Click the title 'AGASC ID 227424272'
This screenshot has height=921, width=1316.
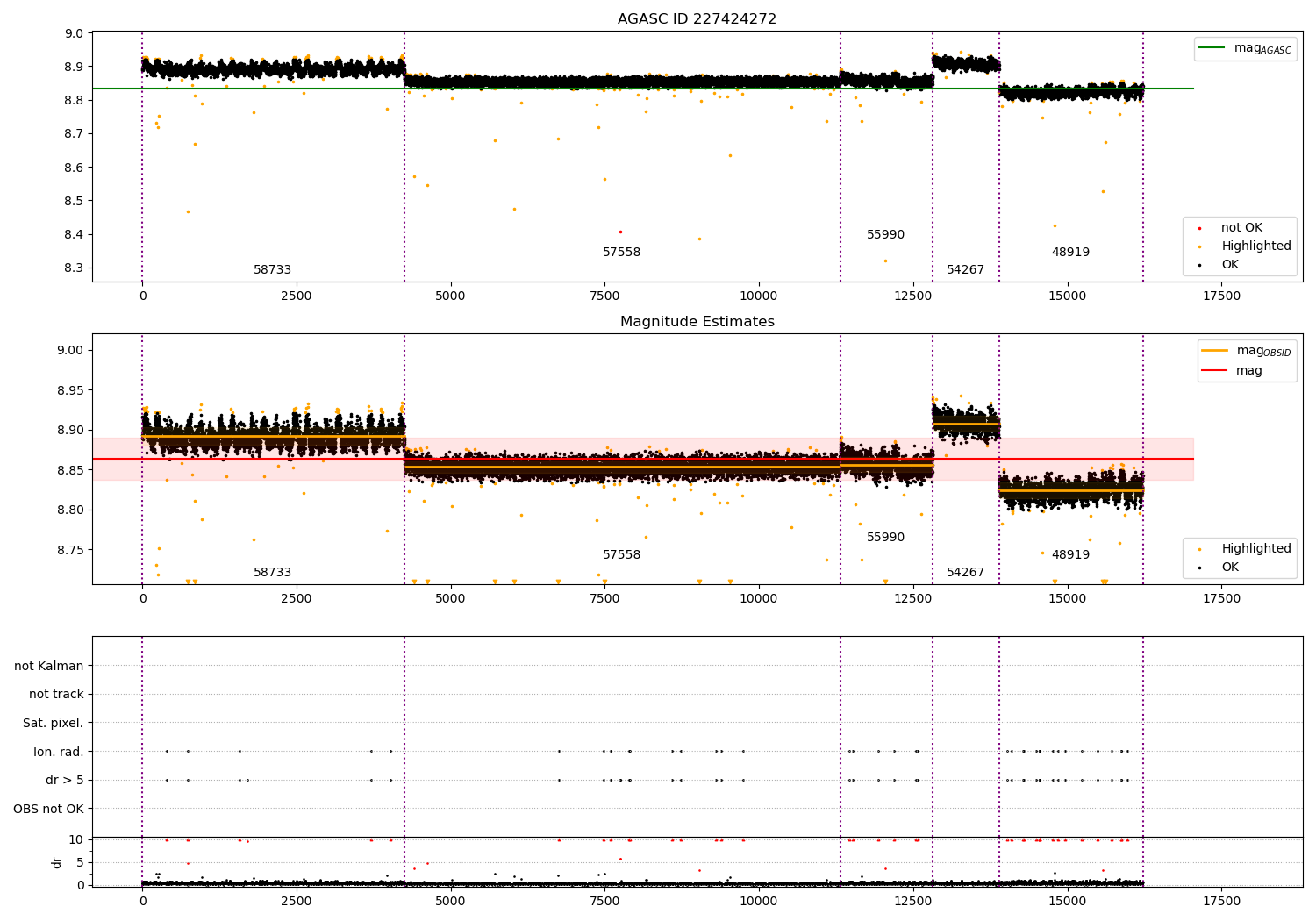coord(697,18)
